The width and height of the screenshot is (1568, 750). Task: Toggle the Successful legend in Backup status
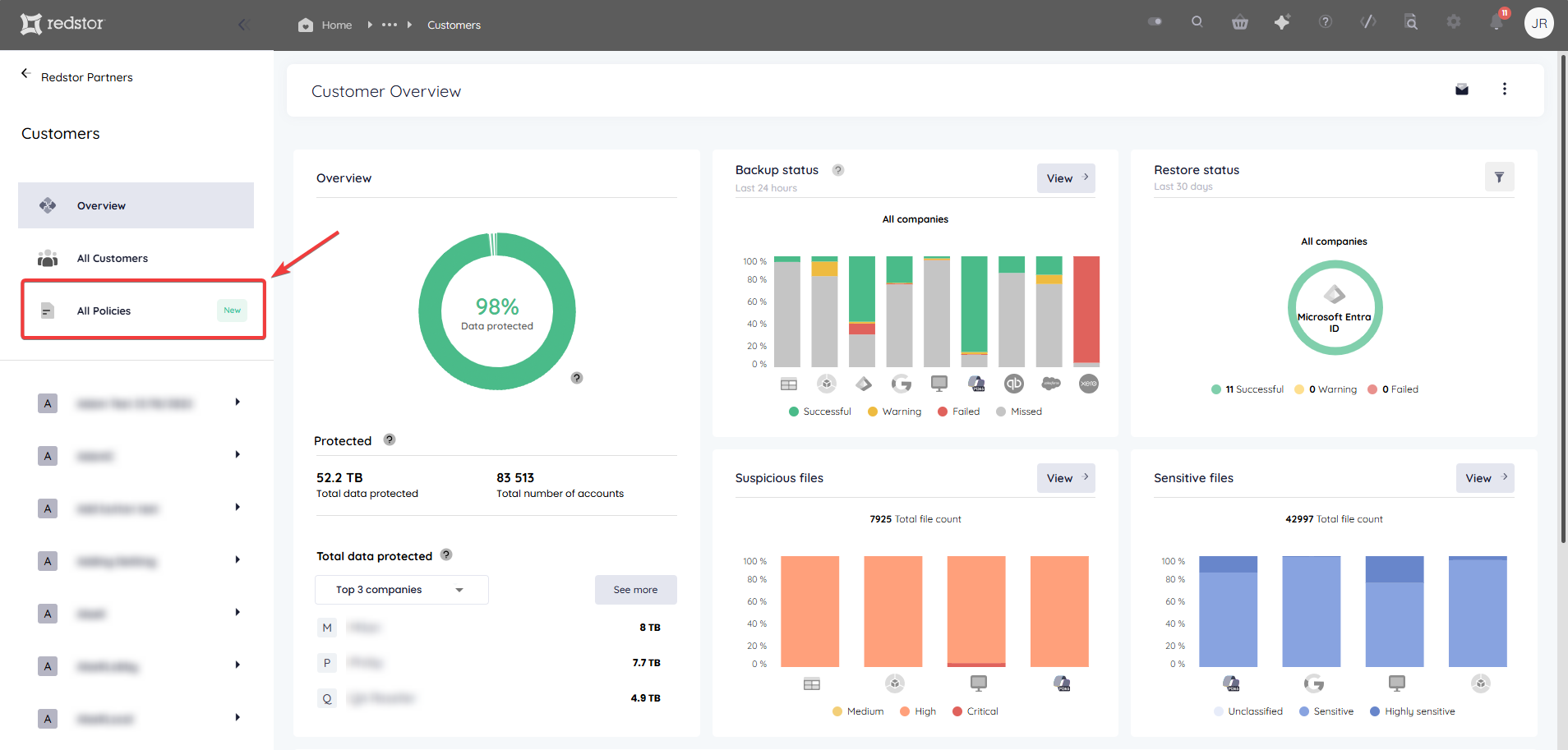tap(819, 412)
